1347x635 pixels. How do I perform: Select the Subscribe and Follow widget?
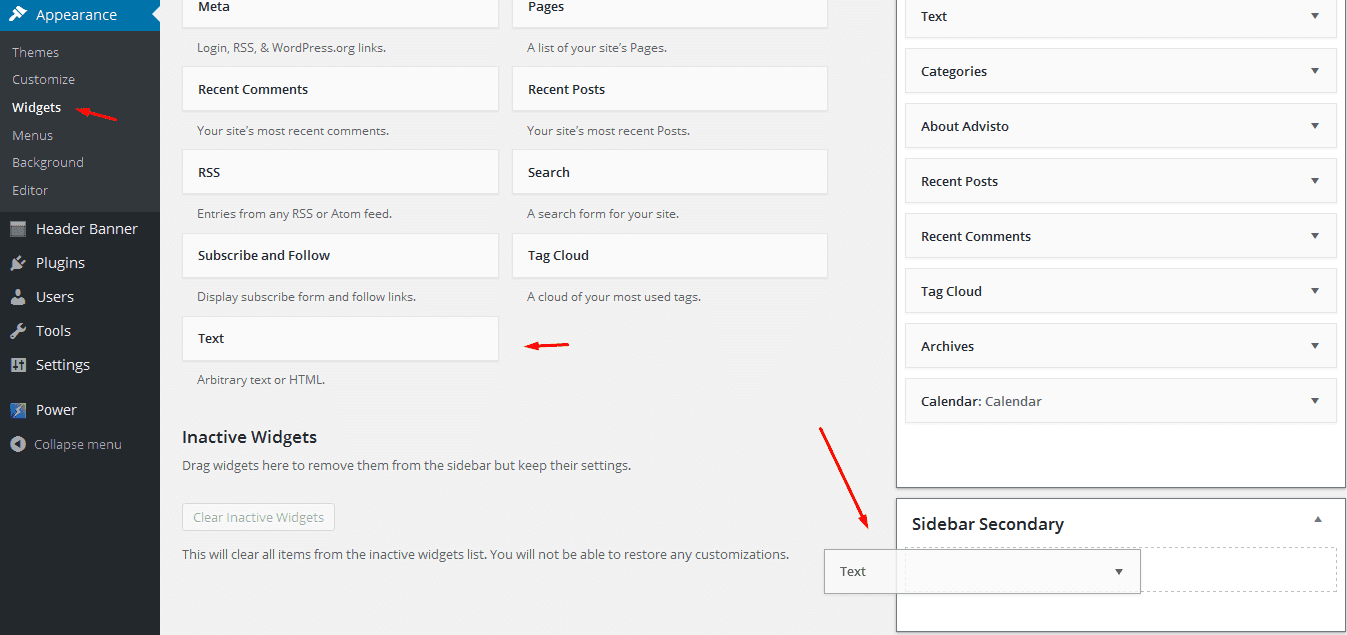point(340,256)
